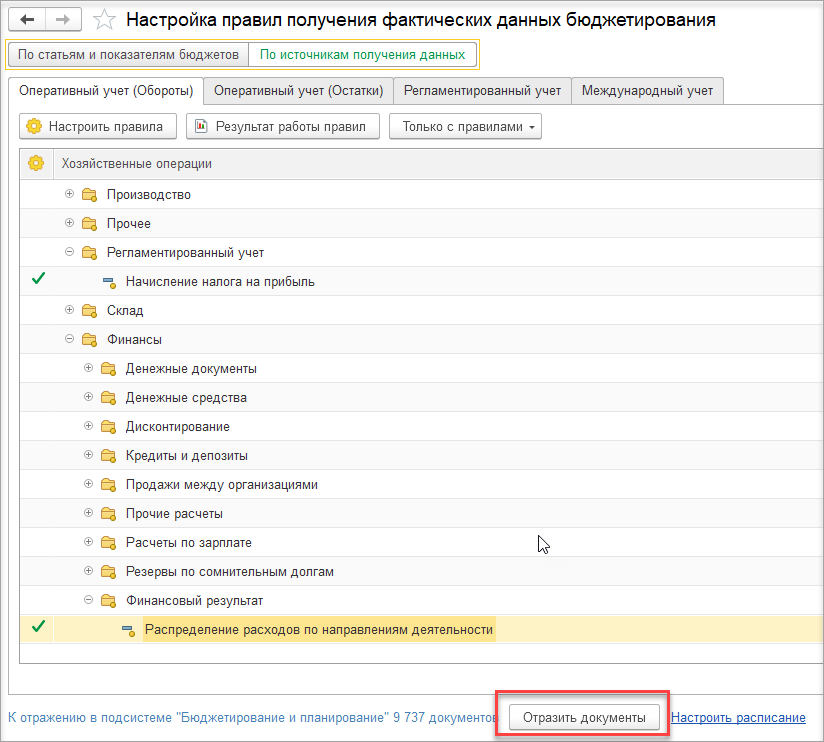Open the Только с правилами dropdown
Viewport: 824px width, 742px height.
(465, 127)
